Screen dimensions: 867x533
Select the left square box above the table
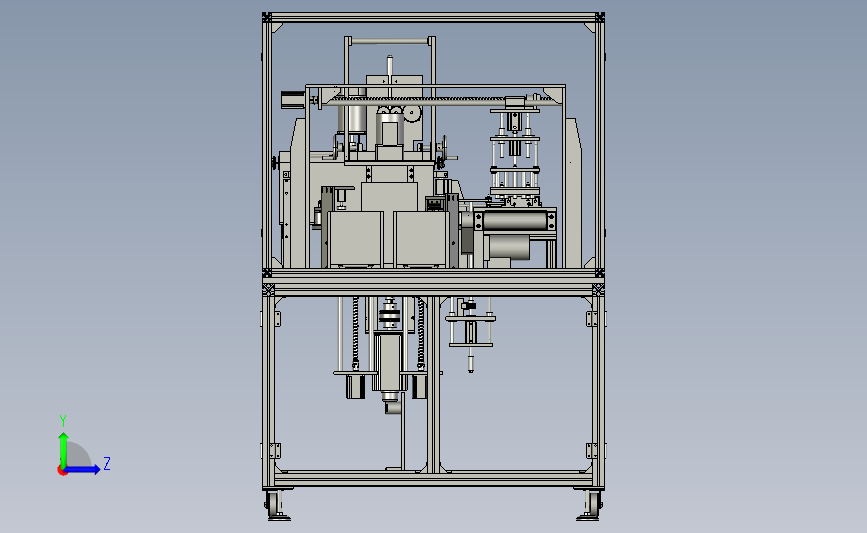coord(355,239)
